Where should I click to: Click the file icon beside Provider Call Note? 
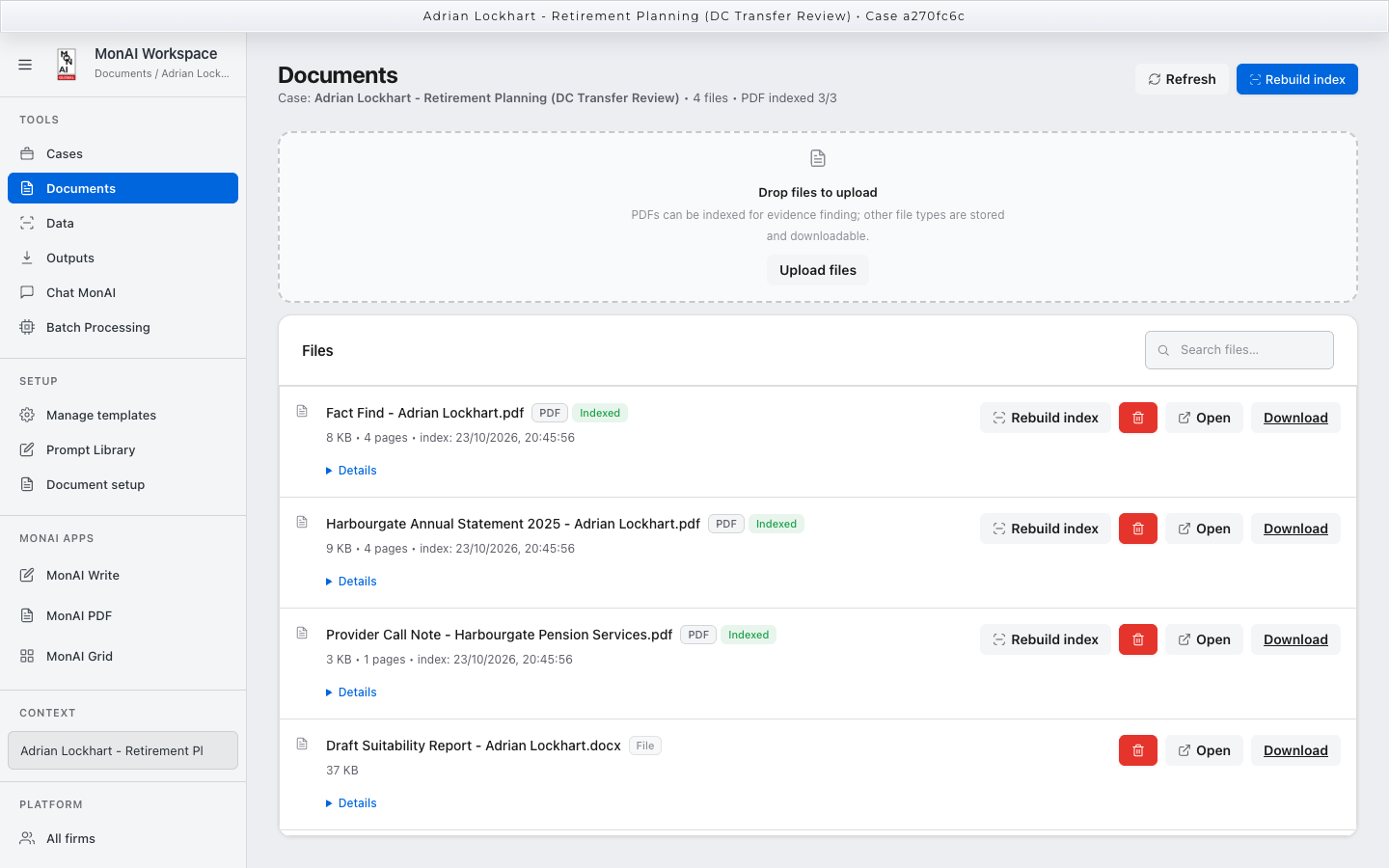point(302,634)
